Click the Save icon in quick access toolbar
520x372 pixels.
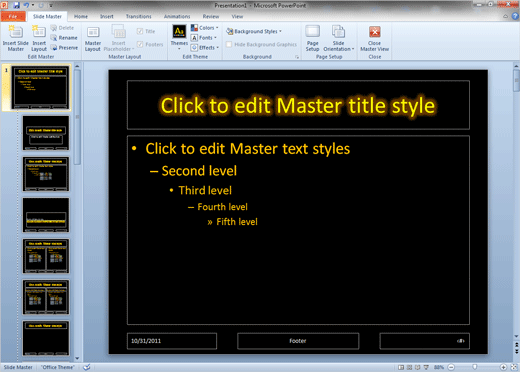pos(16,5)
